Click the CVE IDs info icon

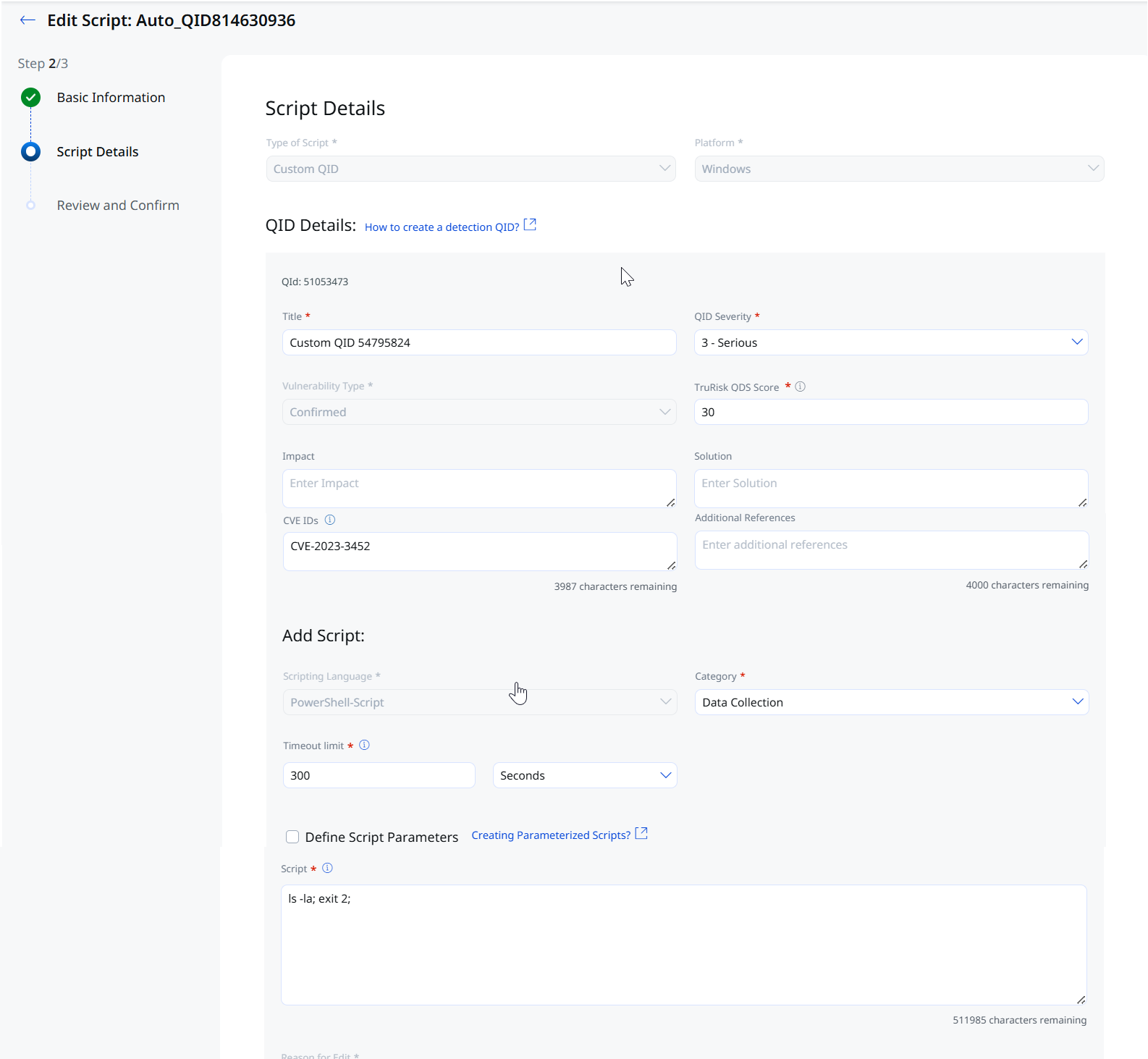tap(330, 520)
